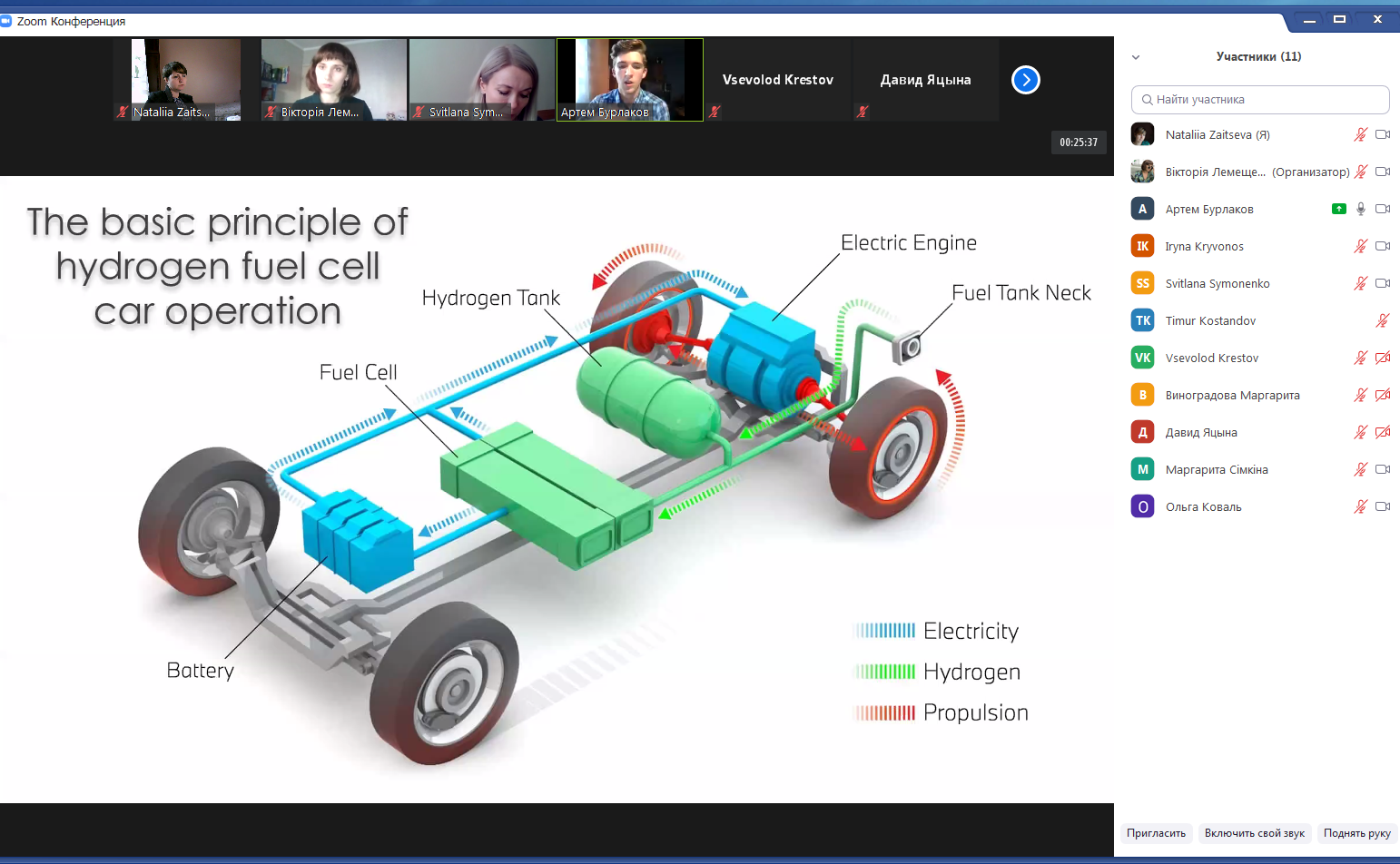The height and width of the screenshot is (864, 1400).
Task: Click the active microphone icon for Артем Бурлаков
Action: 1360,209
